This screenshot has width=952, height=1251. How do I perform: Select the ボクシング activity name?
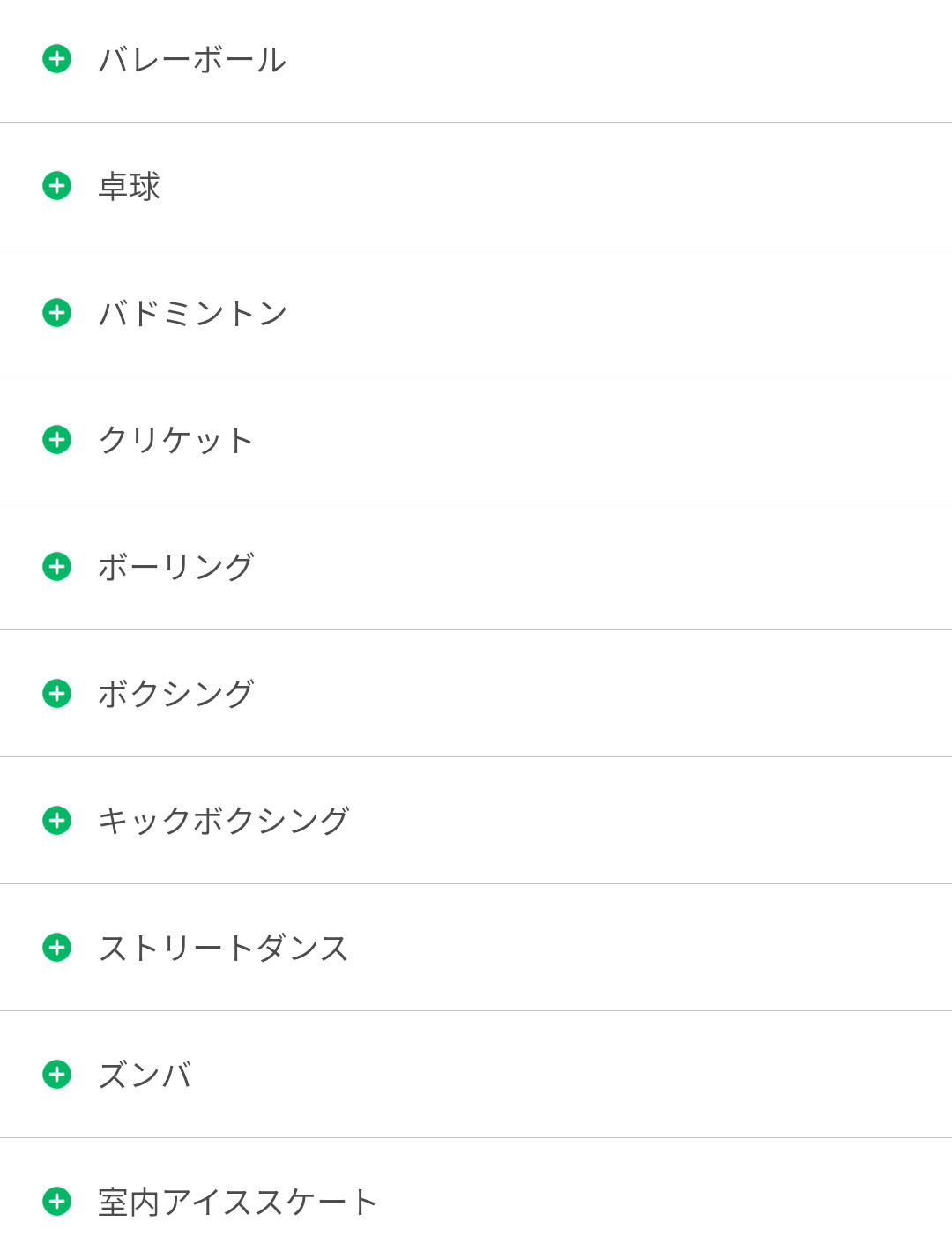[176, 695]
